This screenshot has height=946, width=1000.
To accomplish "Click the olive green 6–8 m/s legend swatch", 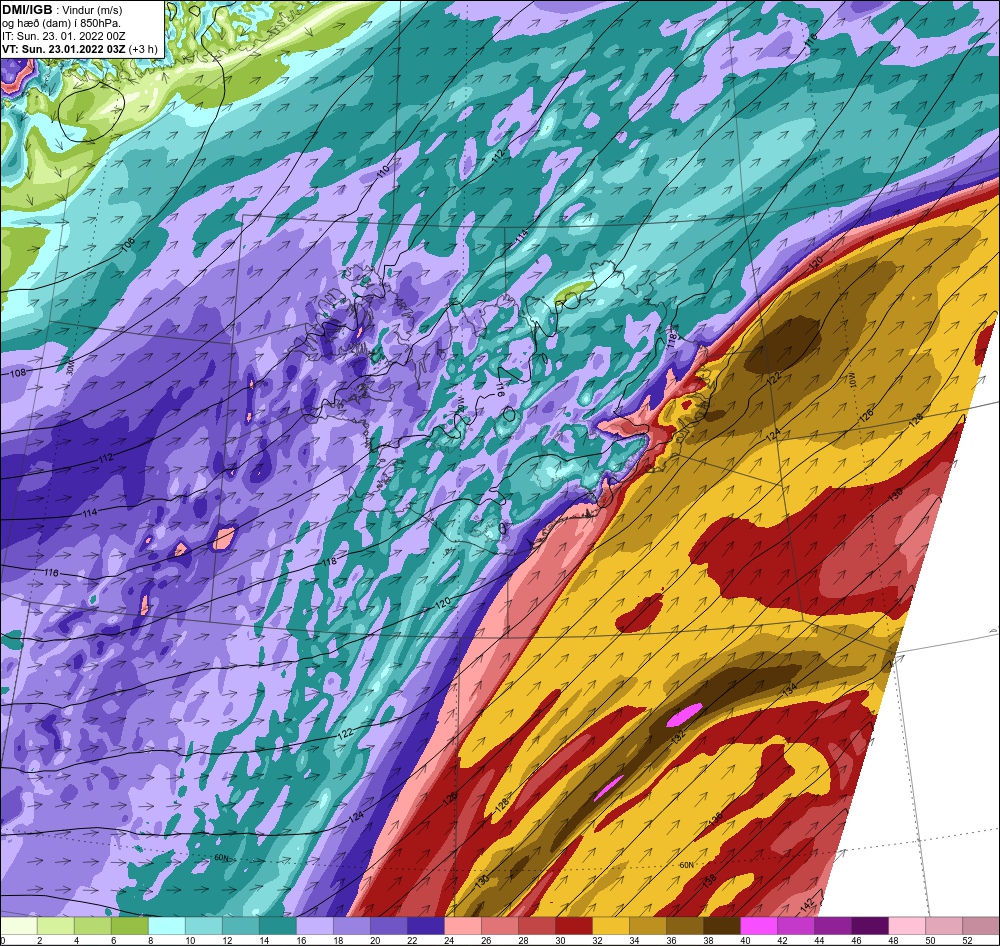I will pyautogui.click(x=131, y=926).
